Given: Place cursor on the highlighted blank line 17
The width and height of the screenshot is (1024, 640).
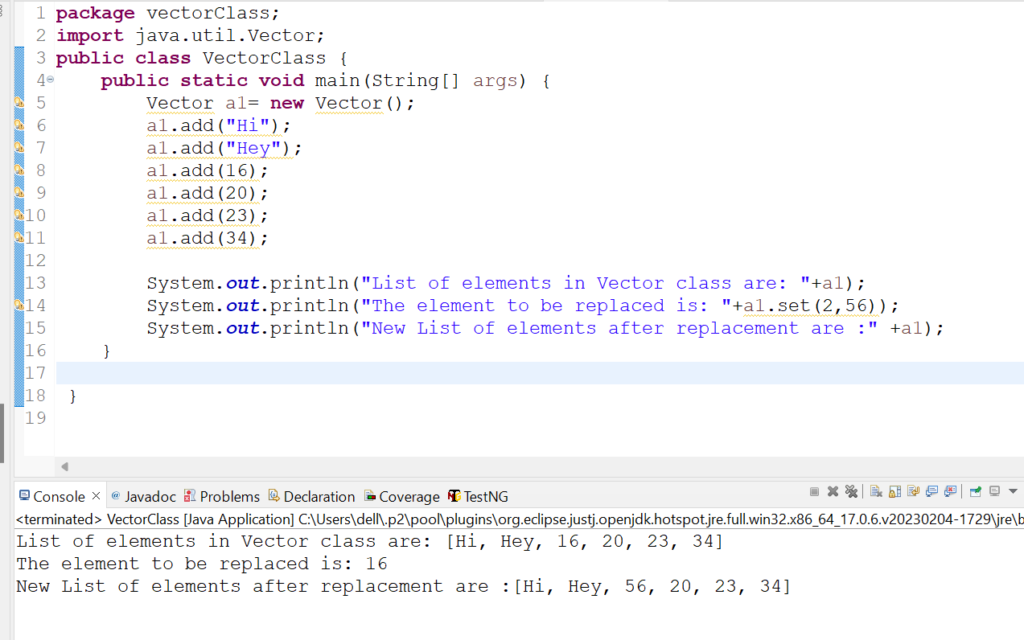Looking at the screenshot, I should 539,373.
